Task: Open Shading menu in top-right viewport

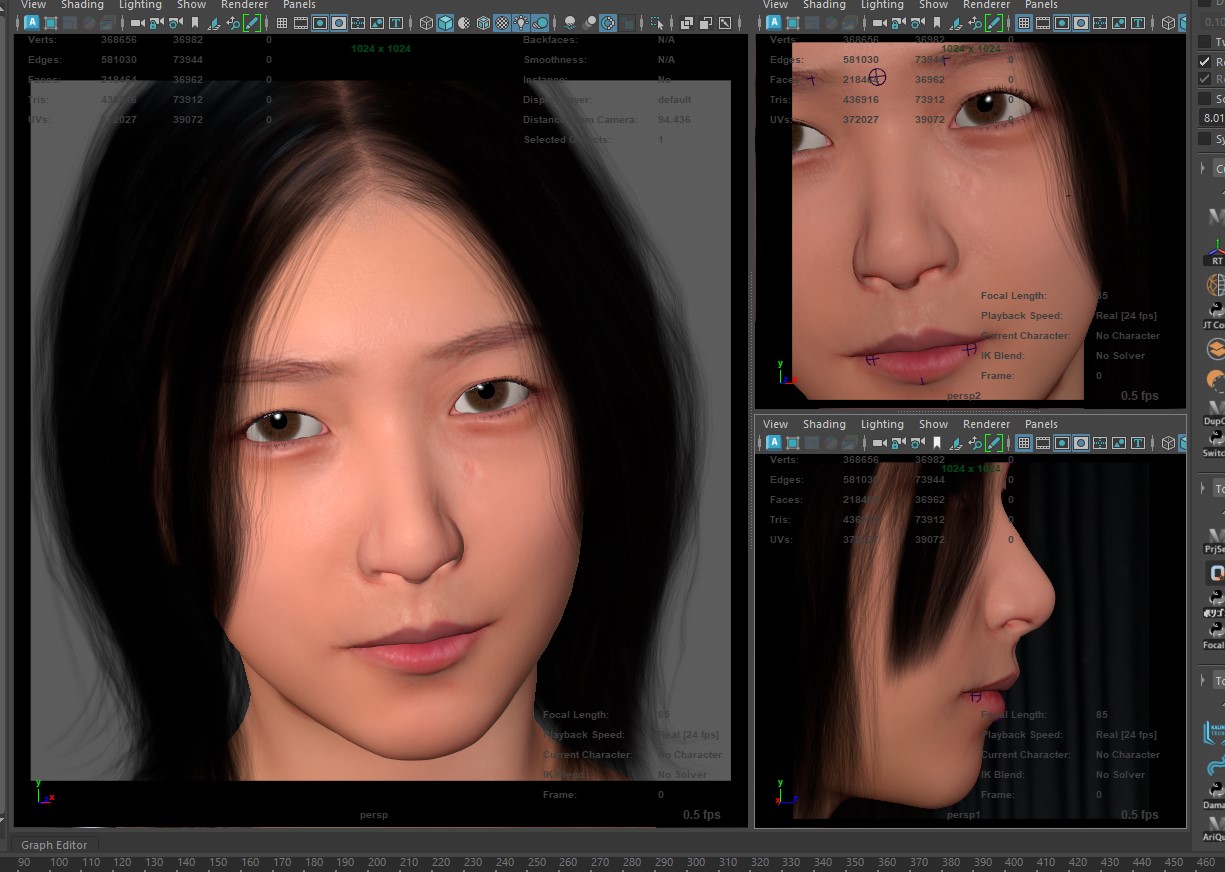Action: 824,5
